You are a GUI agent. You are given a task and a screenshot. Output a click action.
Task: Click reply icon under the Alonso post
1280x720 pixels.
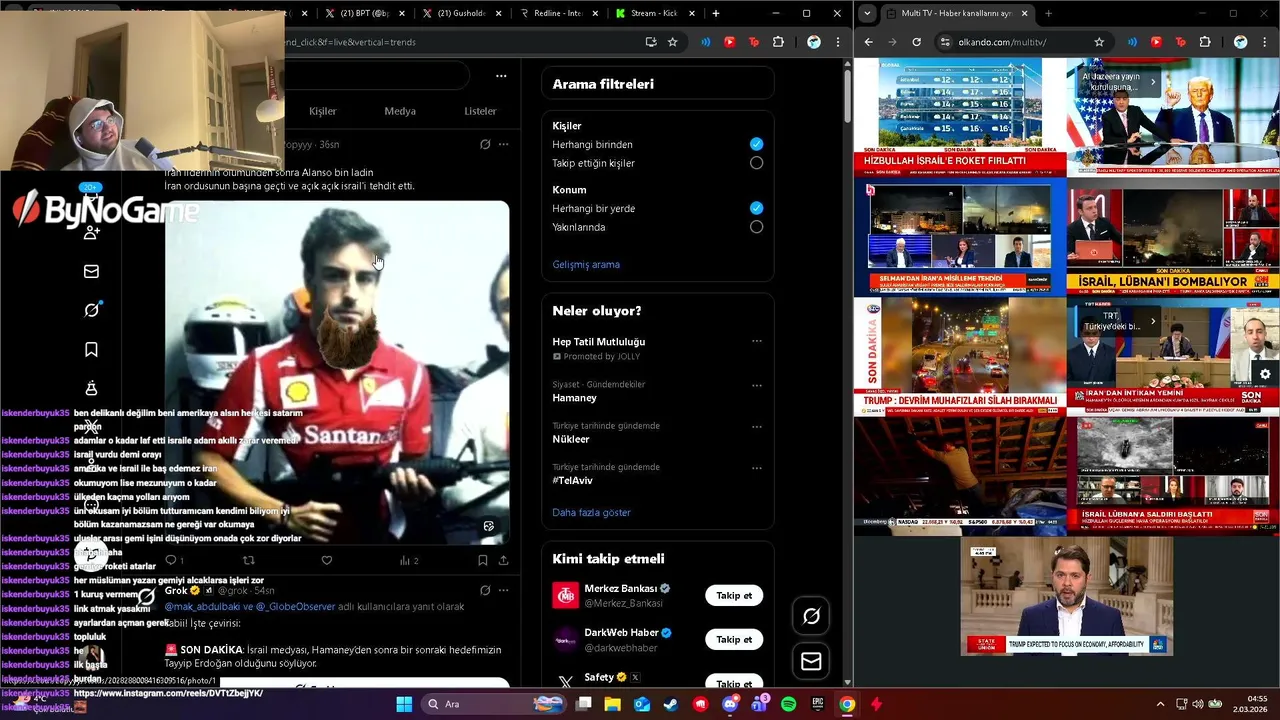171,561
